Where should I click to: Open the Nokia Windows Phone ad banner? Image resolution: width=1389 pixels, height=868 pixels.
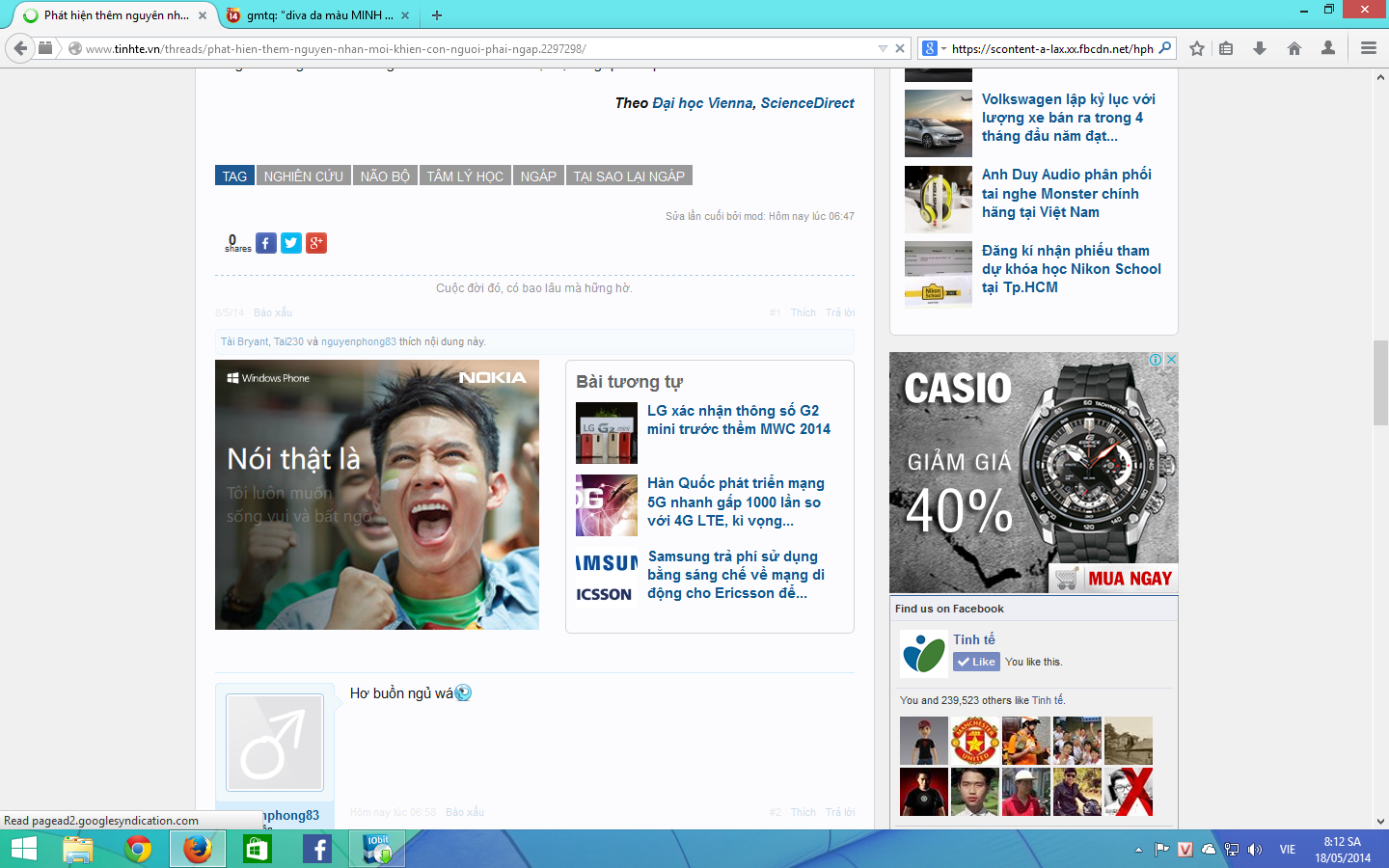(x=377, y=495)
